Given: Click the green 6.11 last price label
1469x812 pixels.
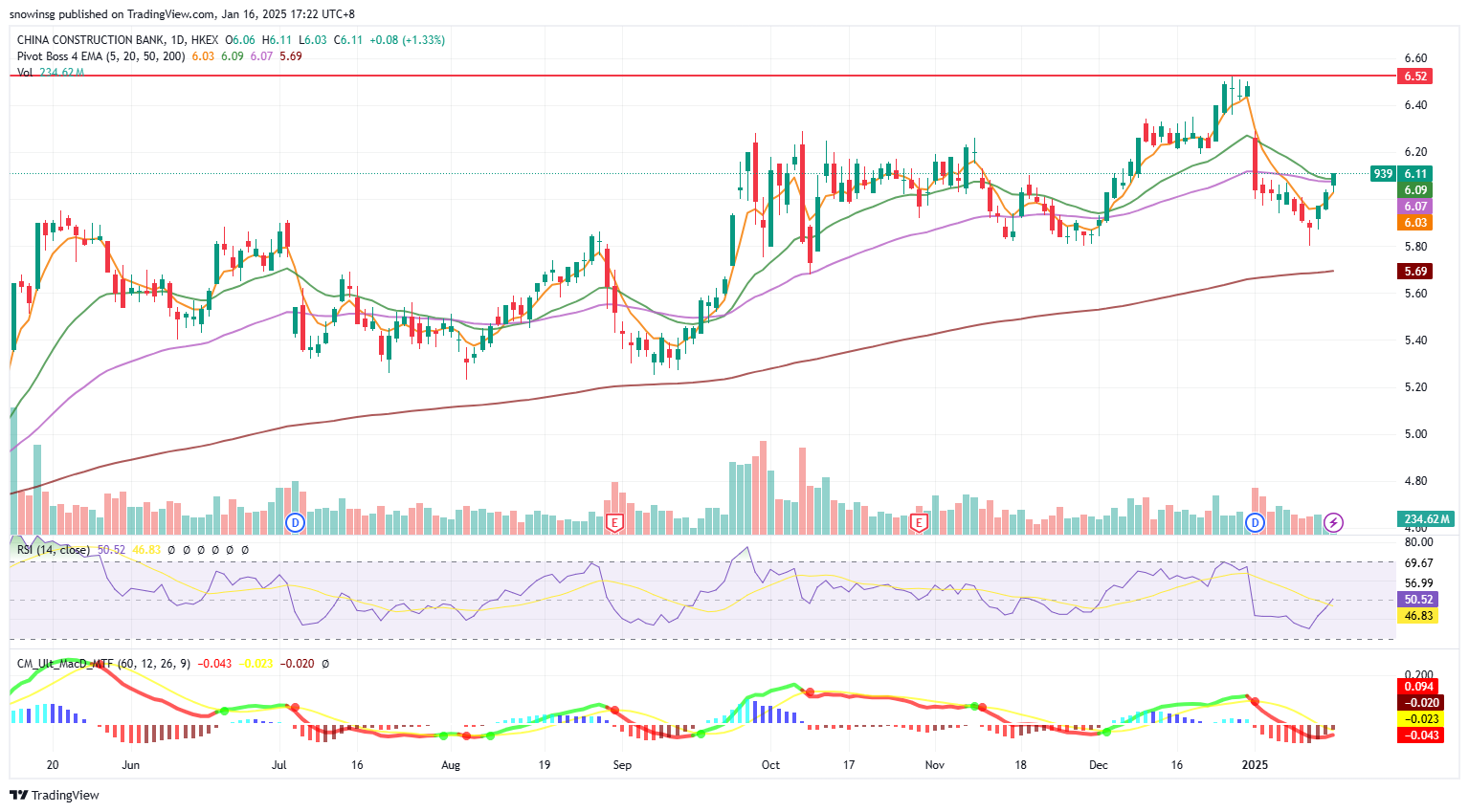Looking at the screenshot, I should click(1415, 174).
